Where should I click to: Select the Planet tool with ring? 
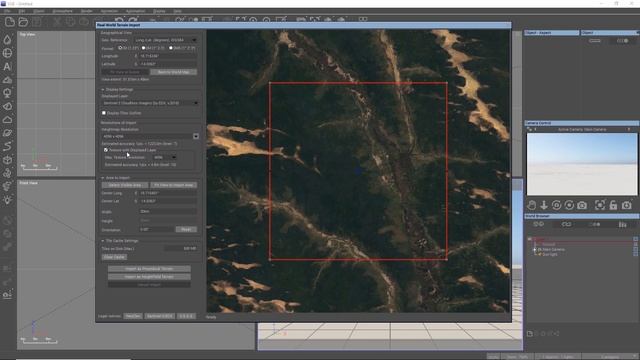click(x=7, y=133)
